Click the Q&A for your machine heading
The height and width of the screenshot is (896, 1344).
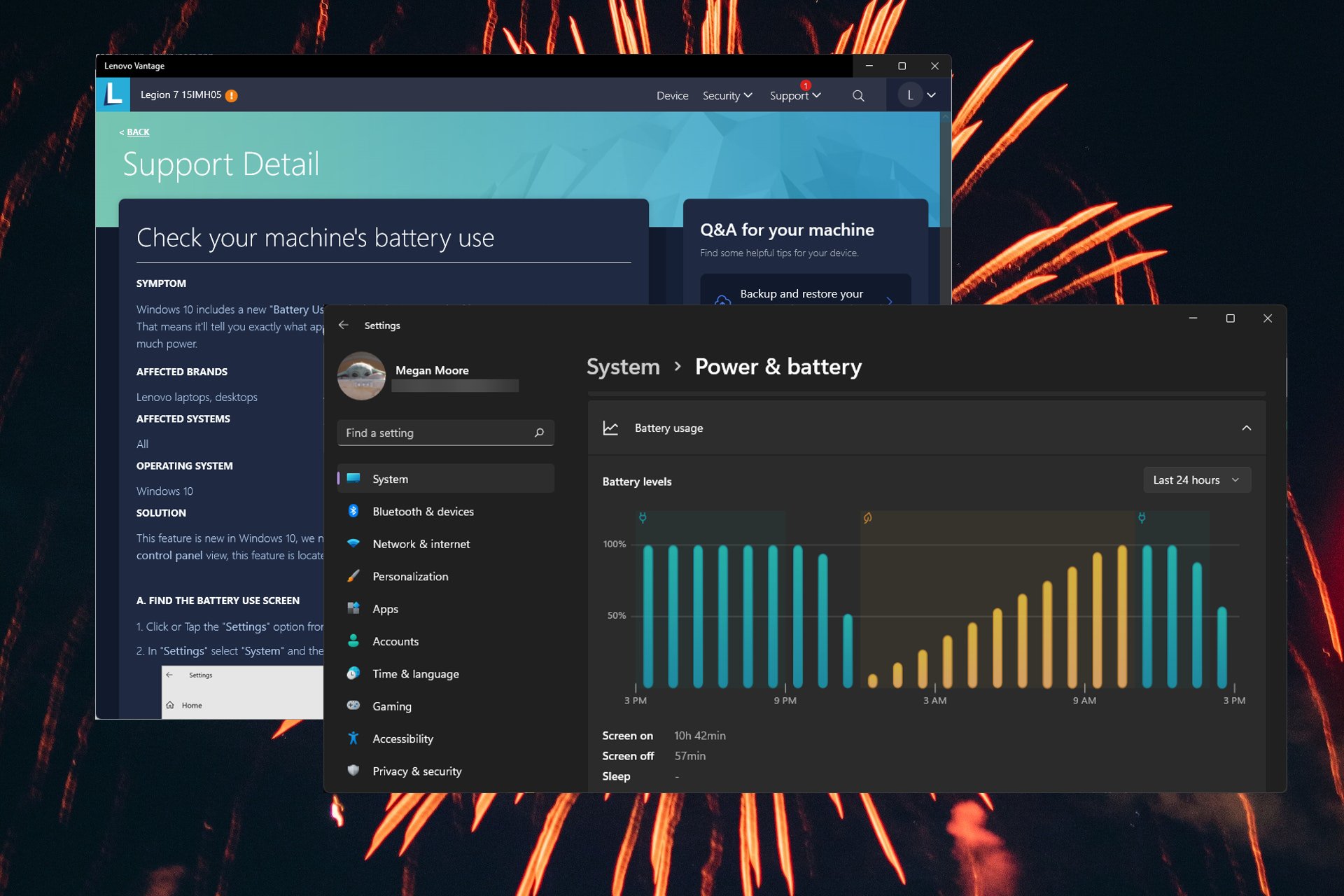787,230
